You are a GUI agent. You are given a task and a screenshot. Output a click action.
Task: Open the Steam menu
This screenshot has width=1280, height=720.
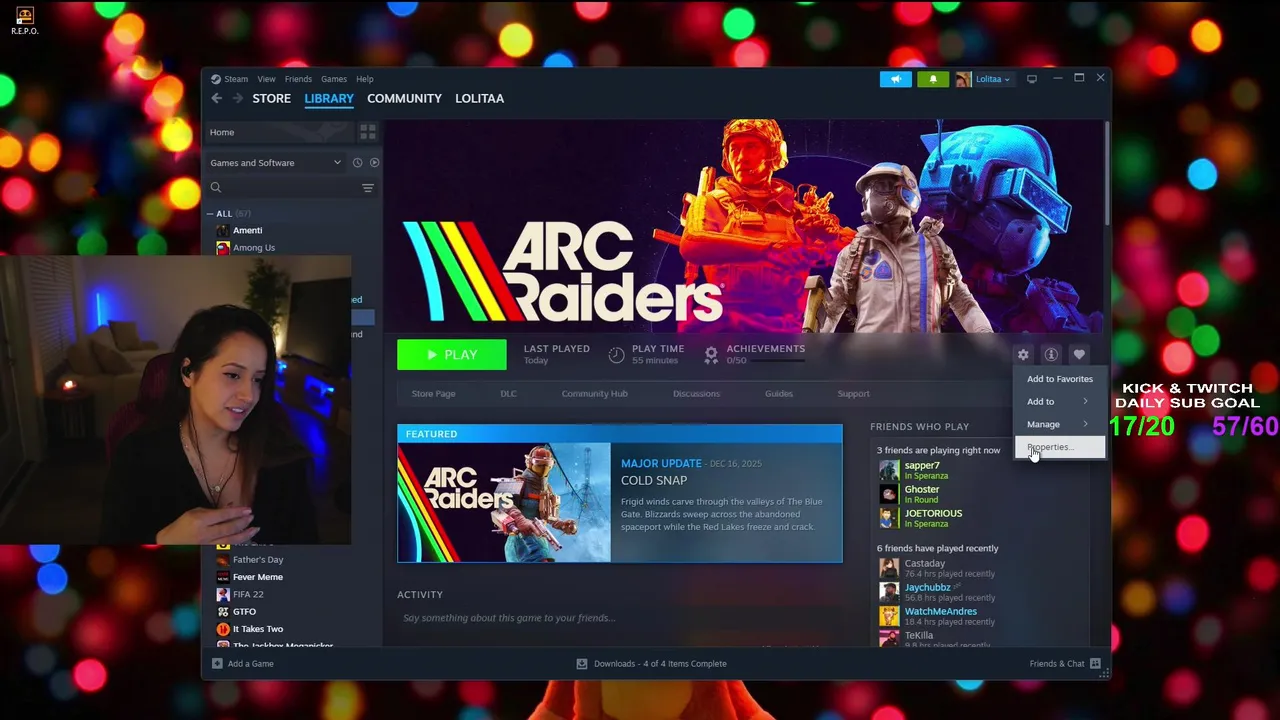click(x=236, y=79)
